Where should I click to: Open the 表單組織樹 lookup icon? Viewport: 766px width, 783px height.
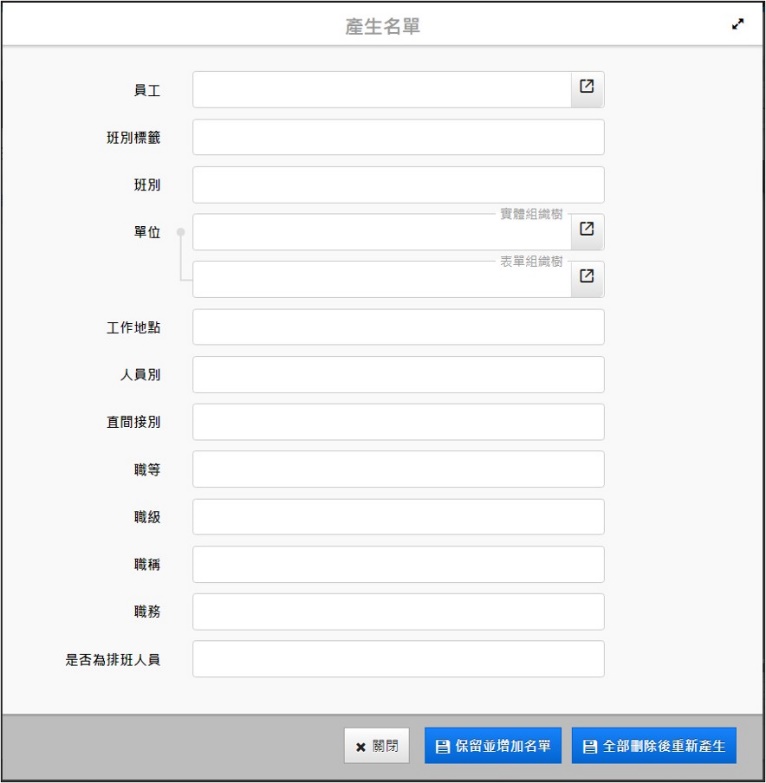tap(587, 278)
